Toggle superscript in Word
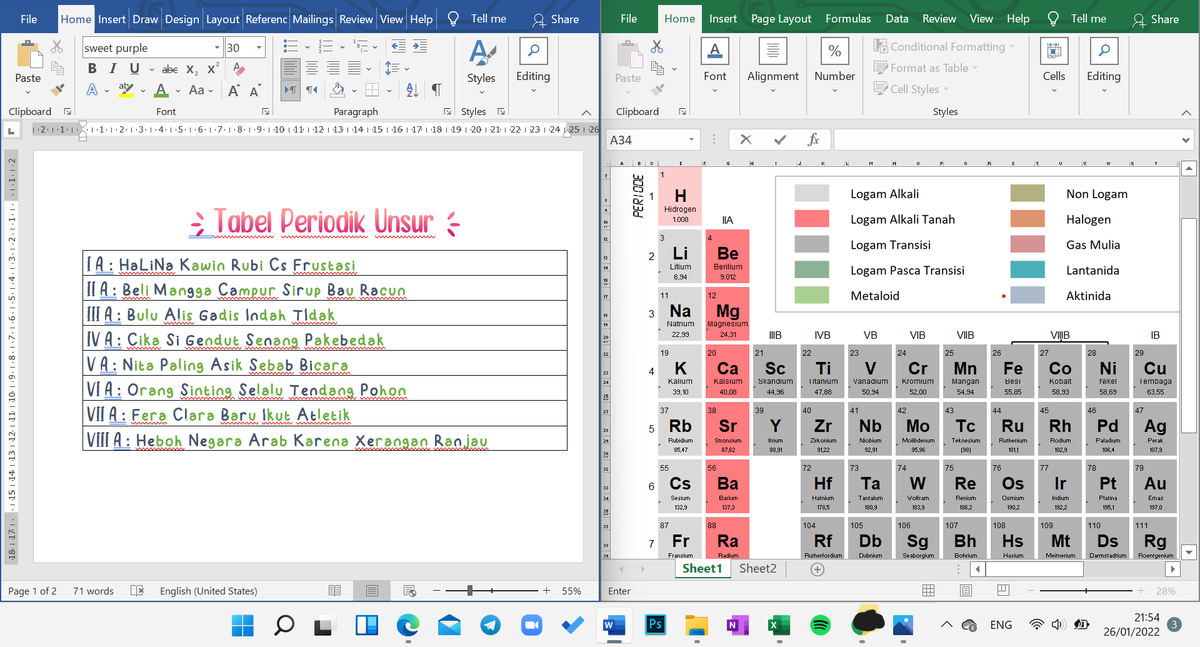1200x647 pixels. pyautogui.click(x=212, y=68)
